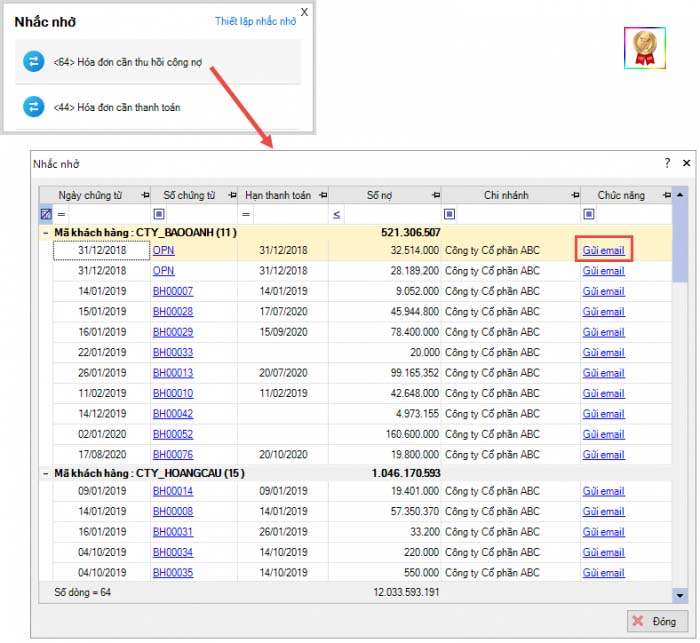Select the 17/08/2020 voucher date cell
700x643 pixels.
pyautogui.click(x=102, y=455)
